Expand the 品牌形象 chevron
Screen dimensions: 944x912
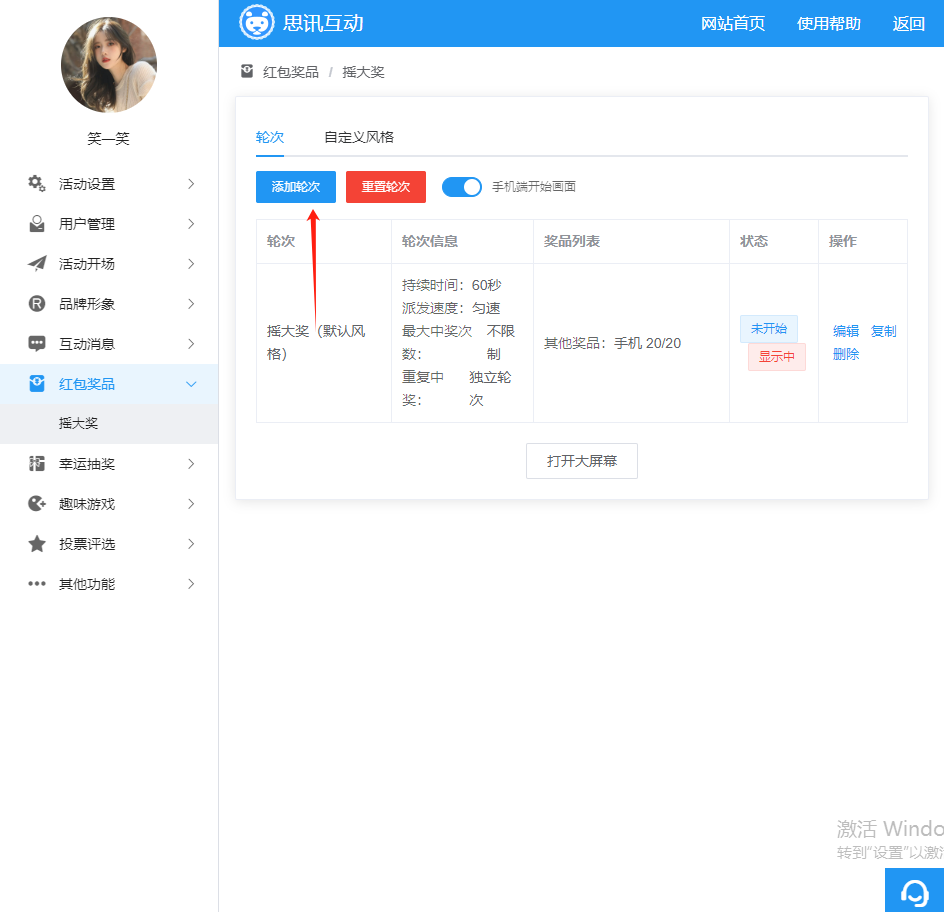(x=191, y=304)
